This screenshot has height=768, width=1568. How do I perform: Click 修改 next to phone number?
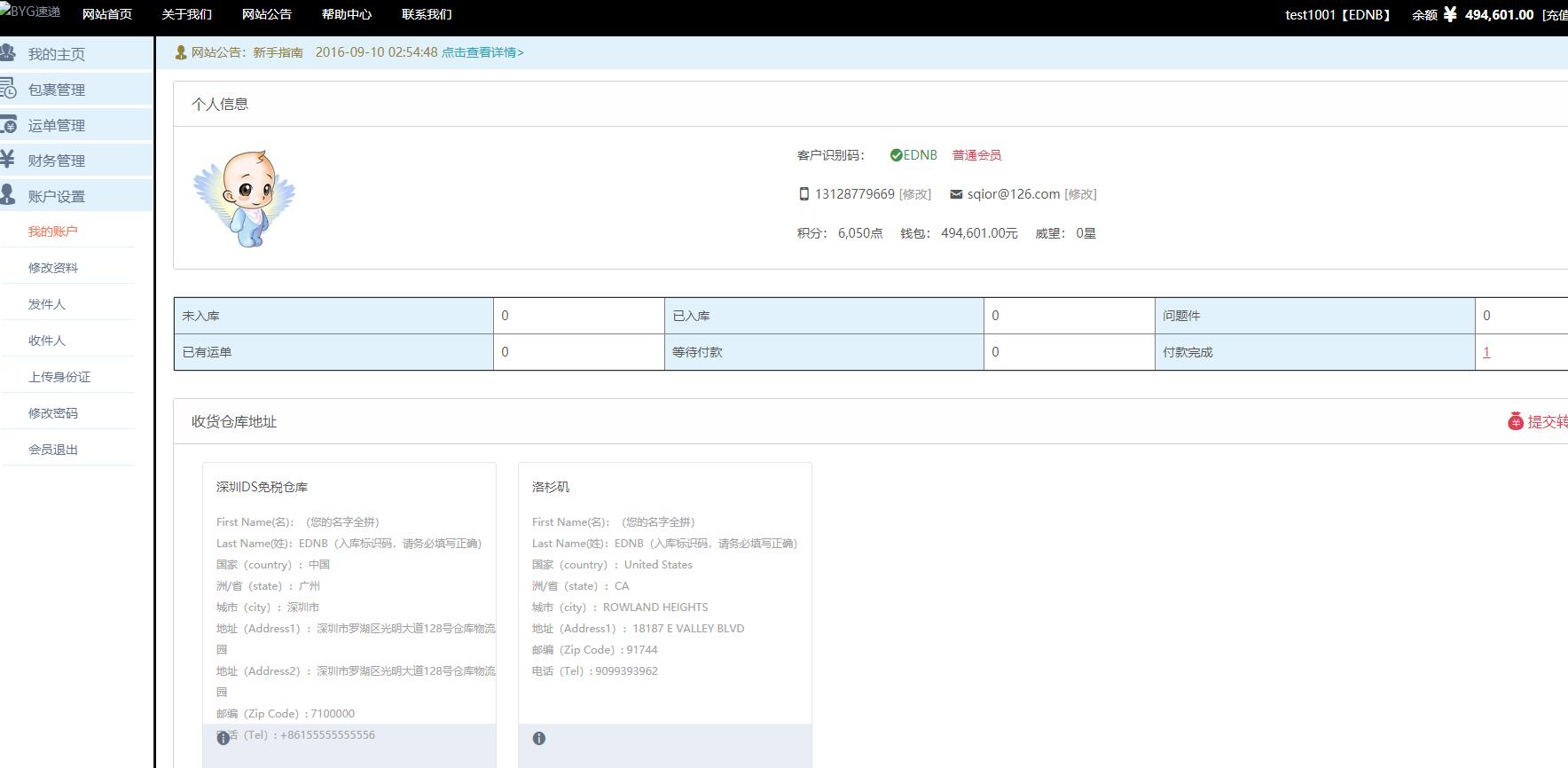[914, 194]
